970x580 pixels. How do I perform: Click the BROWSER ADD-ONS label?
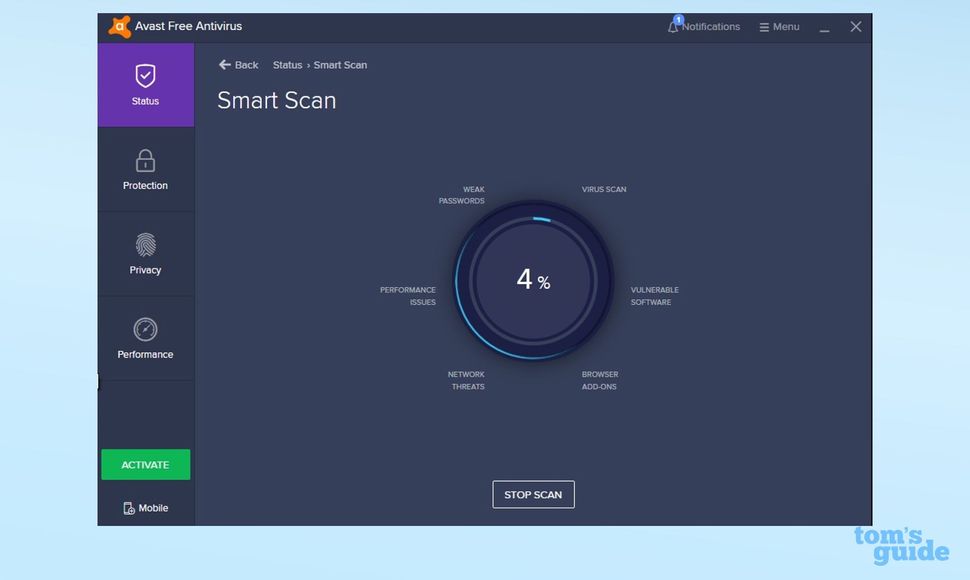point(599,380)
